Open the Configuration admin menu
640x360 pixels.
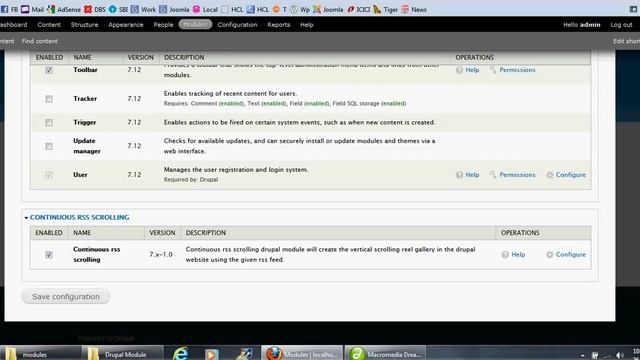[237, 24]
